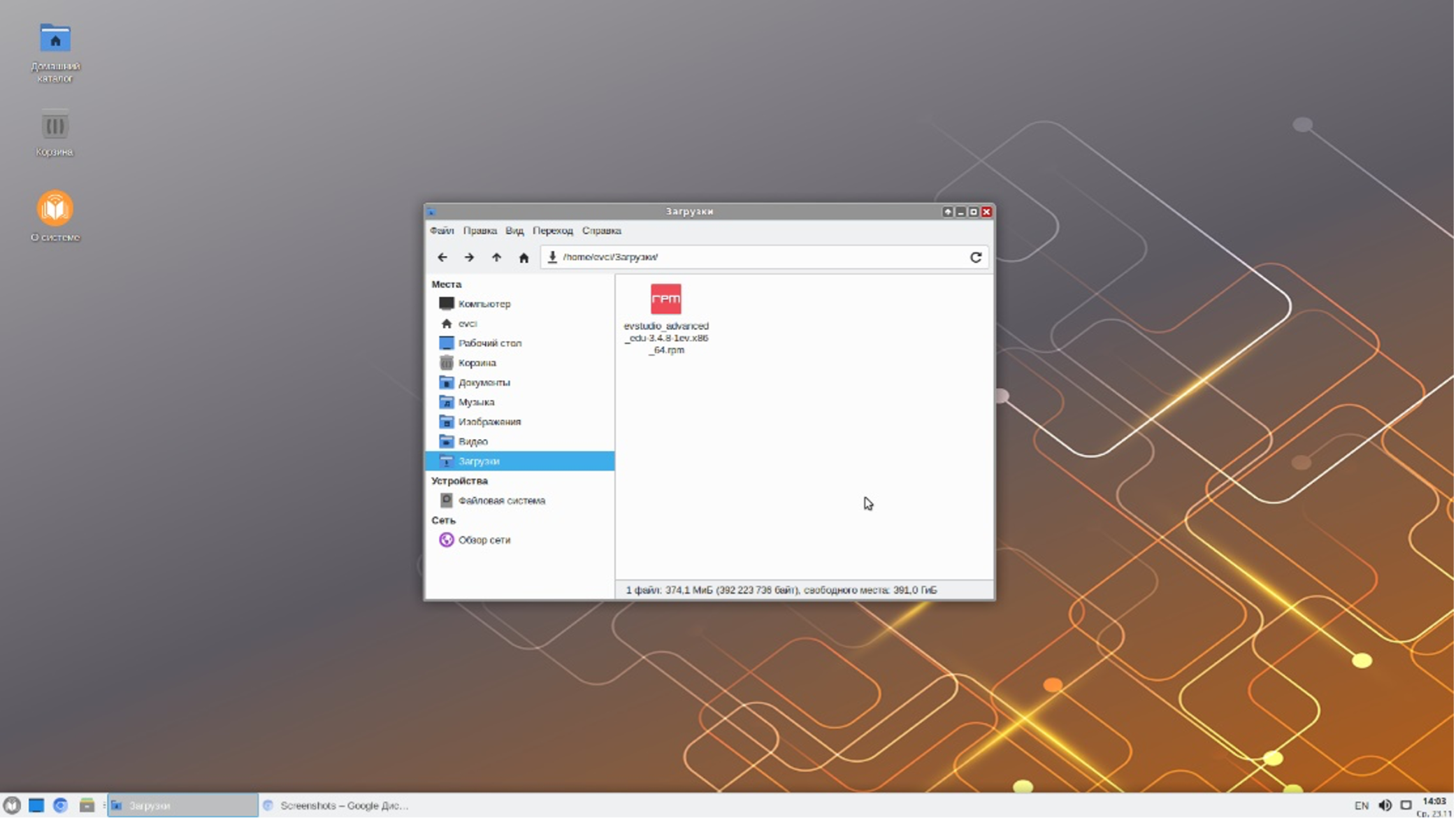The width and height of the screenshot is (1456, 820).
Task: Open the start menu button
Action: [12, 805]
